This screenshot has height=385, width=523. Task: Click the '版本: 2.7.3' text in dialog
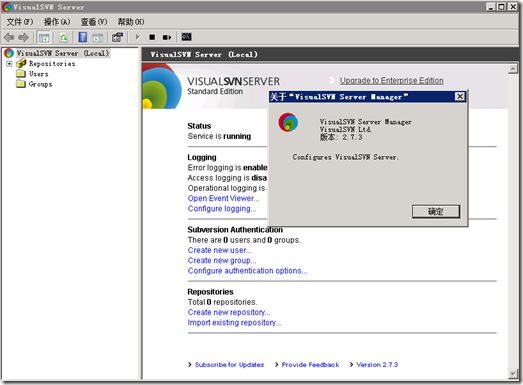point(341,137)
